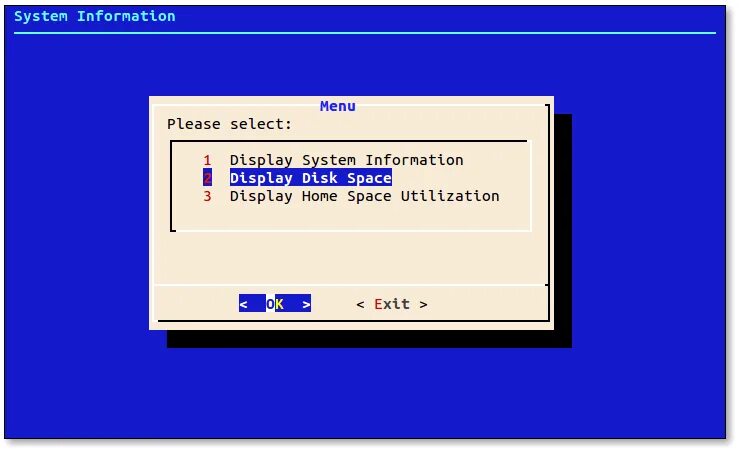Choose Display Home Space Utilization option
This screenshot has height=449, width=739.
click(364, 196)
